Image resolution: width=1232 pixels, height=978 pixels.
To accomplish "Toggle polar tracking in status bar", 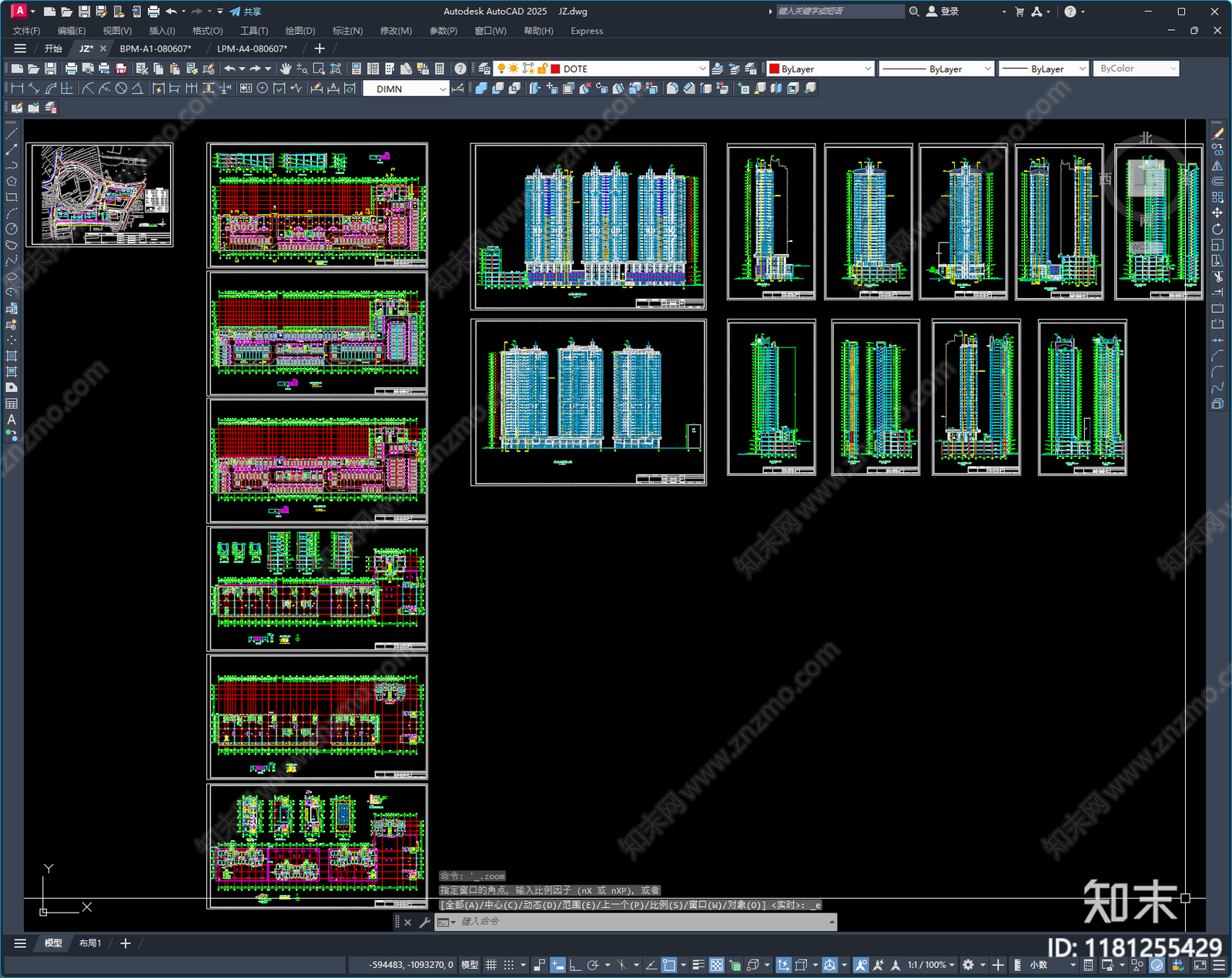I will pyautogui.click(x=593, y=965).
